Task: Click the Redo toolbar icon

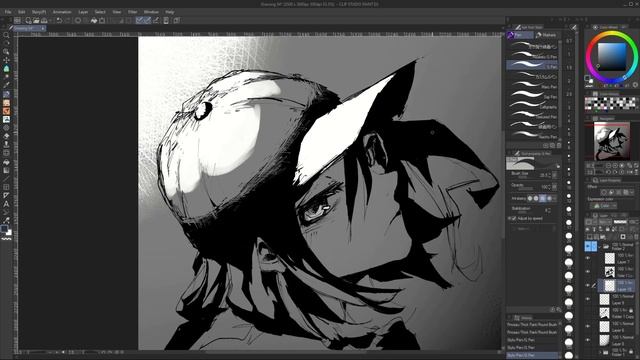Action: 67,20
